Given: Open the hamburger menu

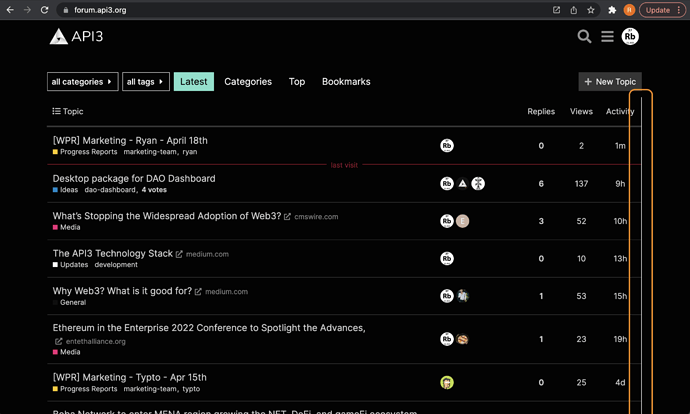Looking at the screenshot, I should tap(607, 36).
